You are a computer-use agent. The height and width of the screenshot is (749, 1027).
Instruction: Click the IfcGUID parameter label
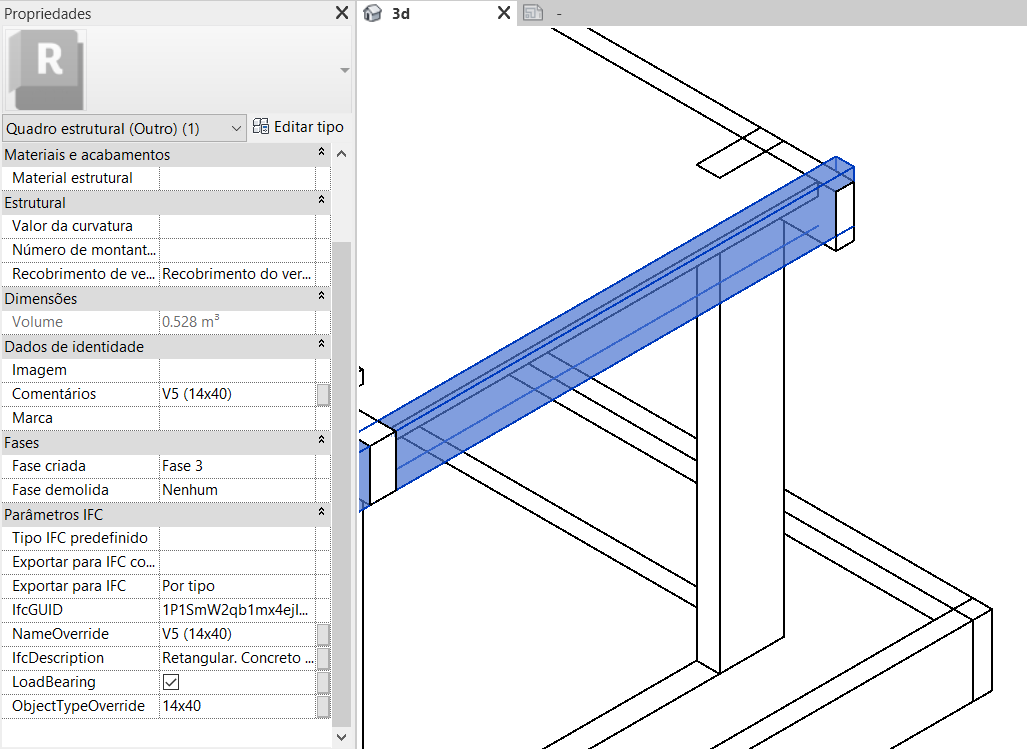point(37,610)
